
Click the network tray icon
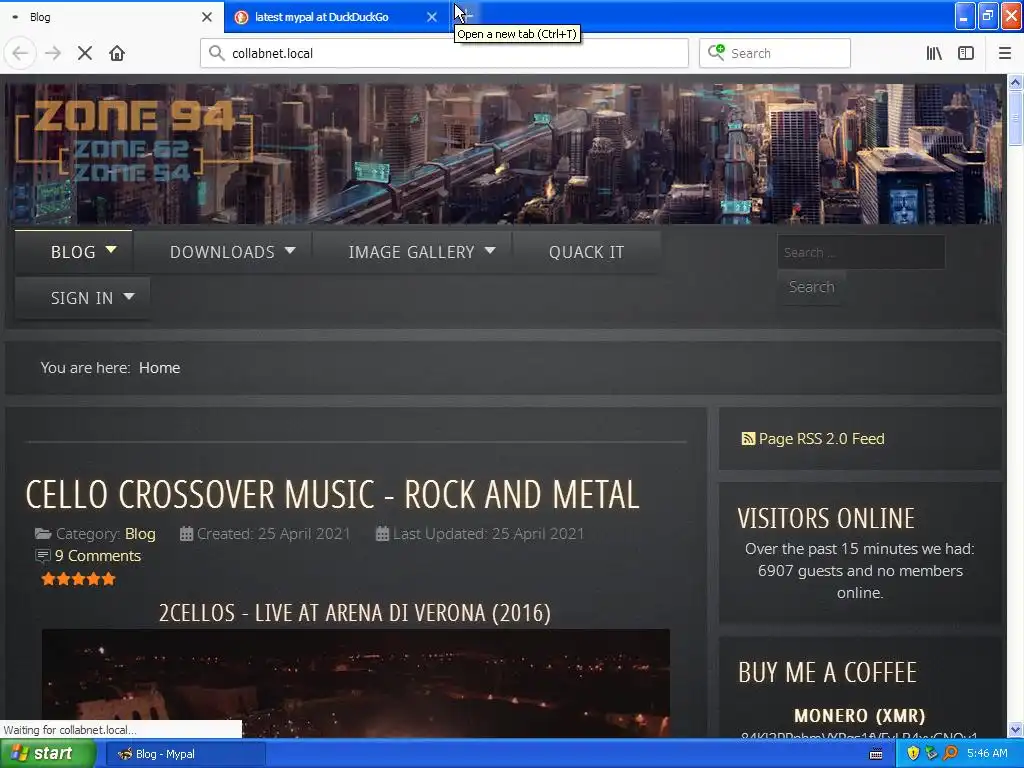931,754
